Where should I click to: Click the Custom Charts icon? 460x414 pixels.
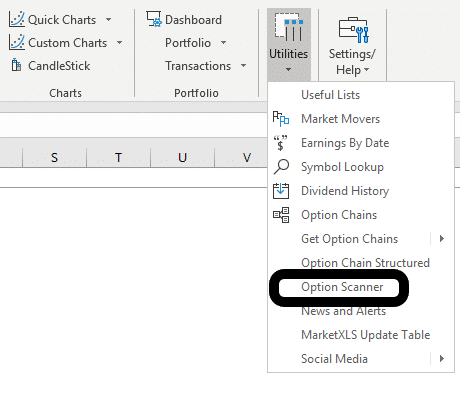[17, 42]
